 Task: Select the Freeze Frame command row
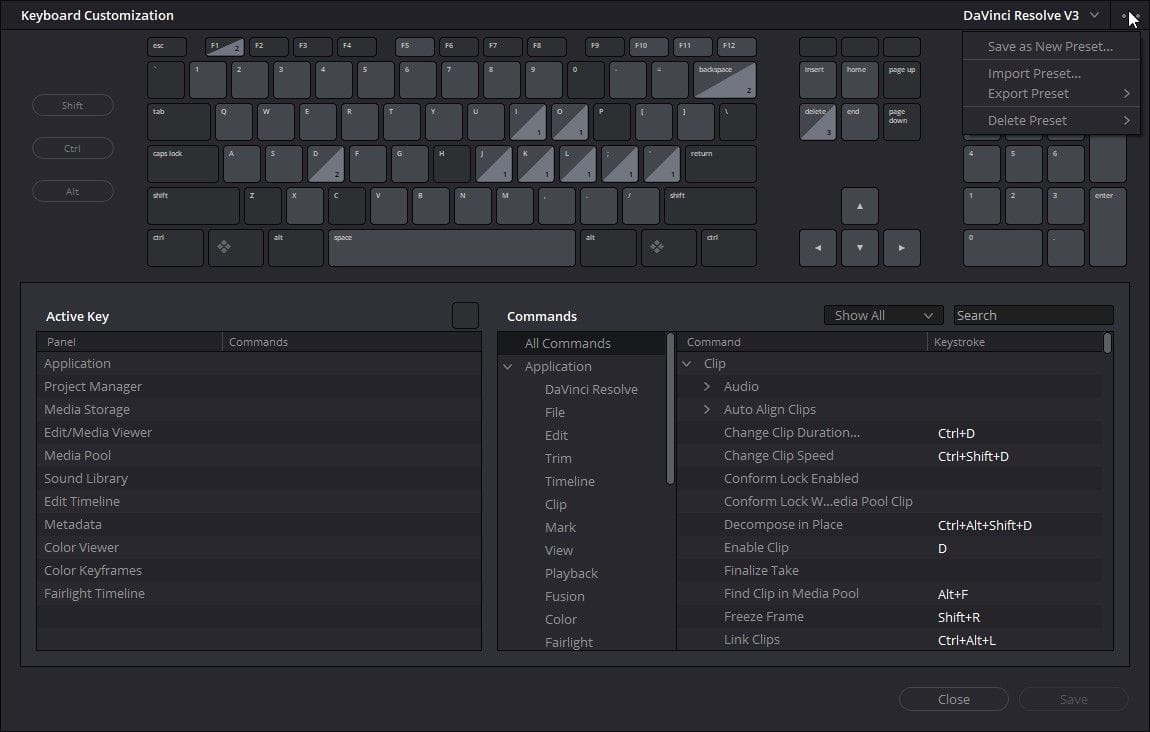pyautogui.click(x=889, y=617)
